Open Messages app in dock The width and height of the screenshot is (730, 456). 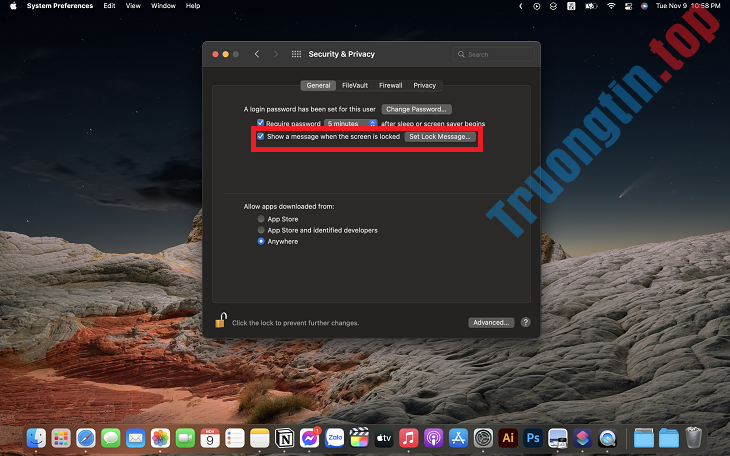click(111, 438)
